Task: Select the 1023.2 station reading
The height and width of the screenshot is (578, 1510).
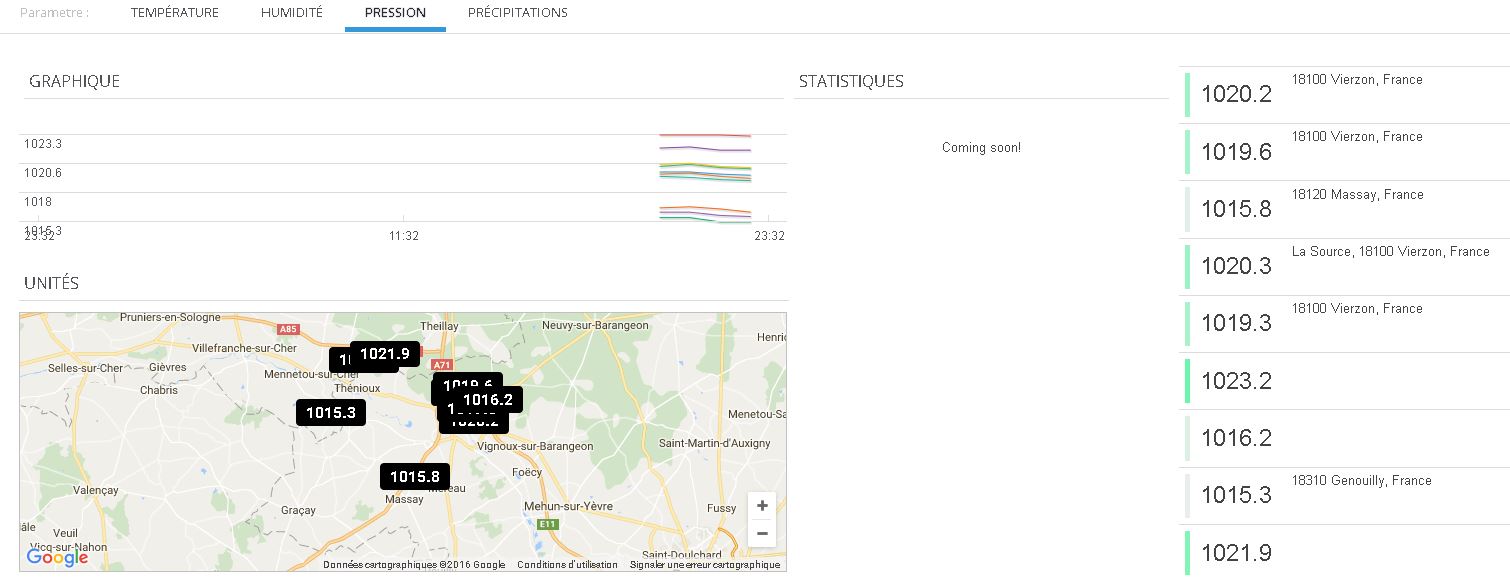Action: coord(1236,381)
